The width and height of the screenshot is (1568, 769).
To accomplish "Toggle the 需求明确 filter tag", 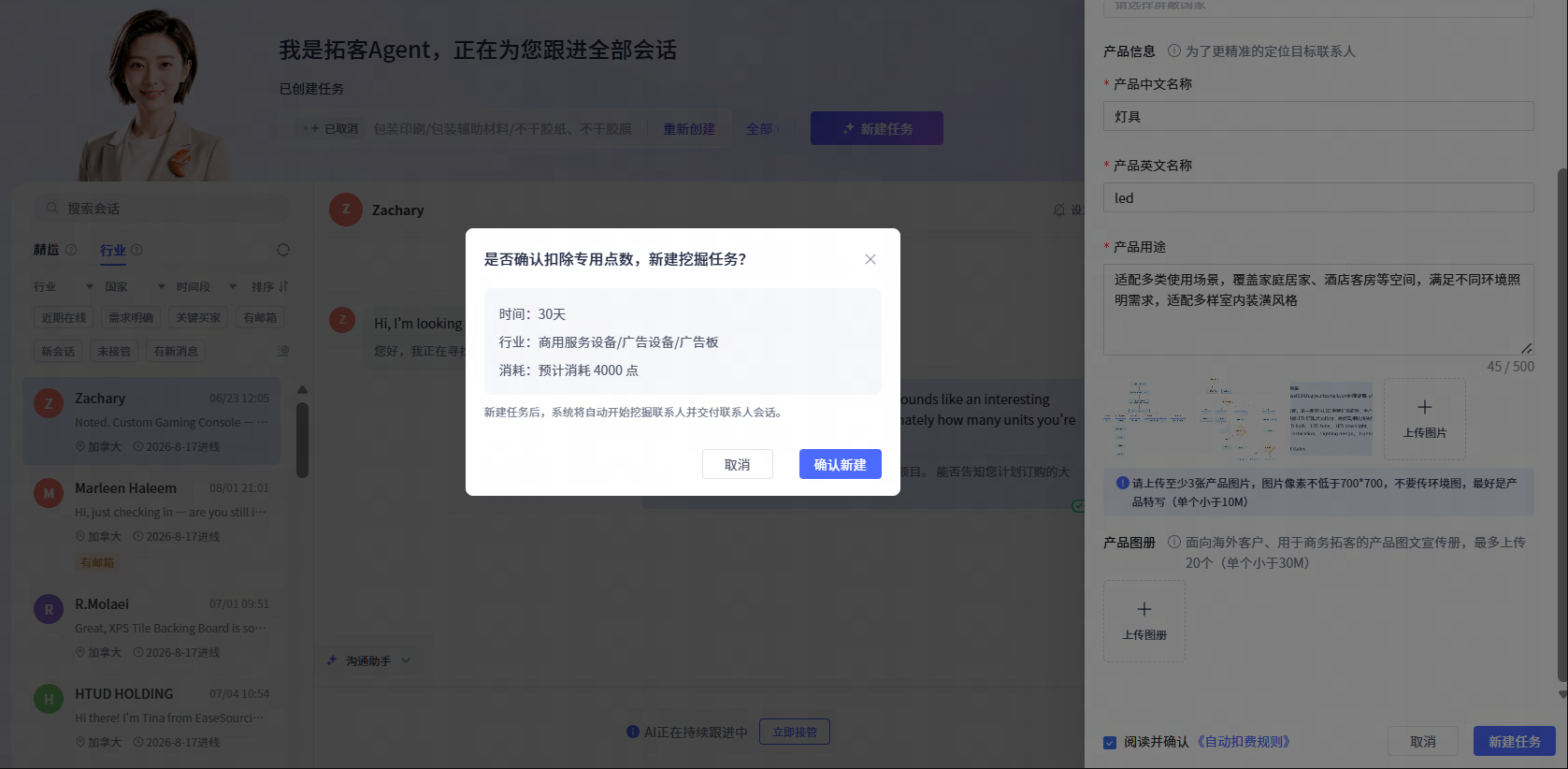I will click(x=131, y=318).
